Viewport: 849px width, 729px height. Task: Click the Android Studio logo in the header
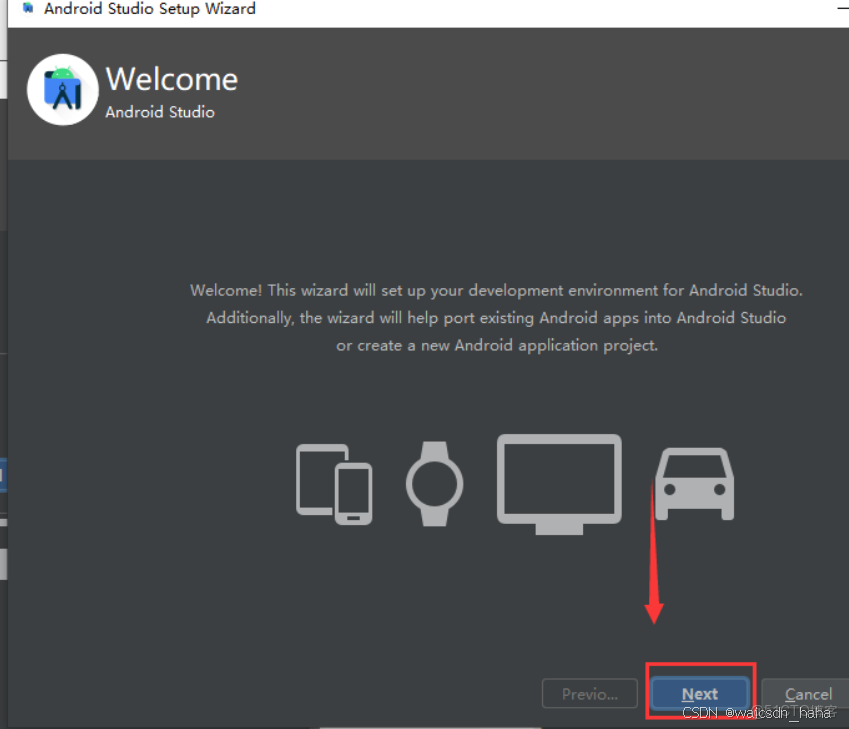click(62, 89)
